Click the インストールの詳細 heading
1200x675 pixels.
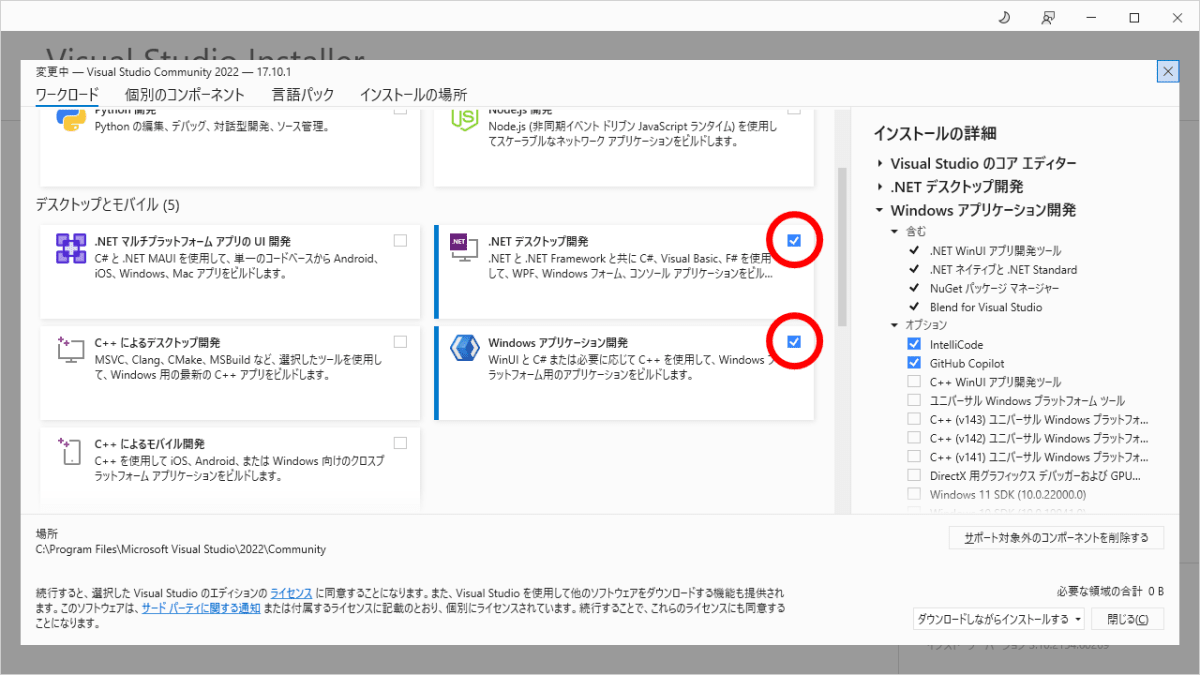[934, 134]
